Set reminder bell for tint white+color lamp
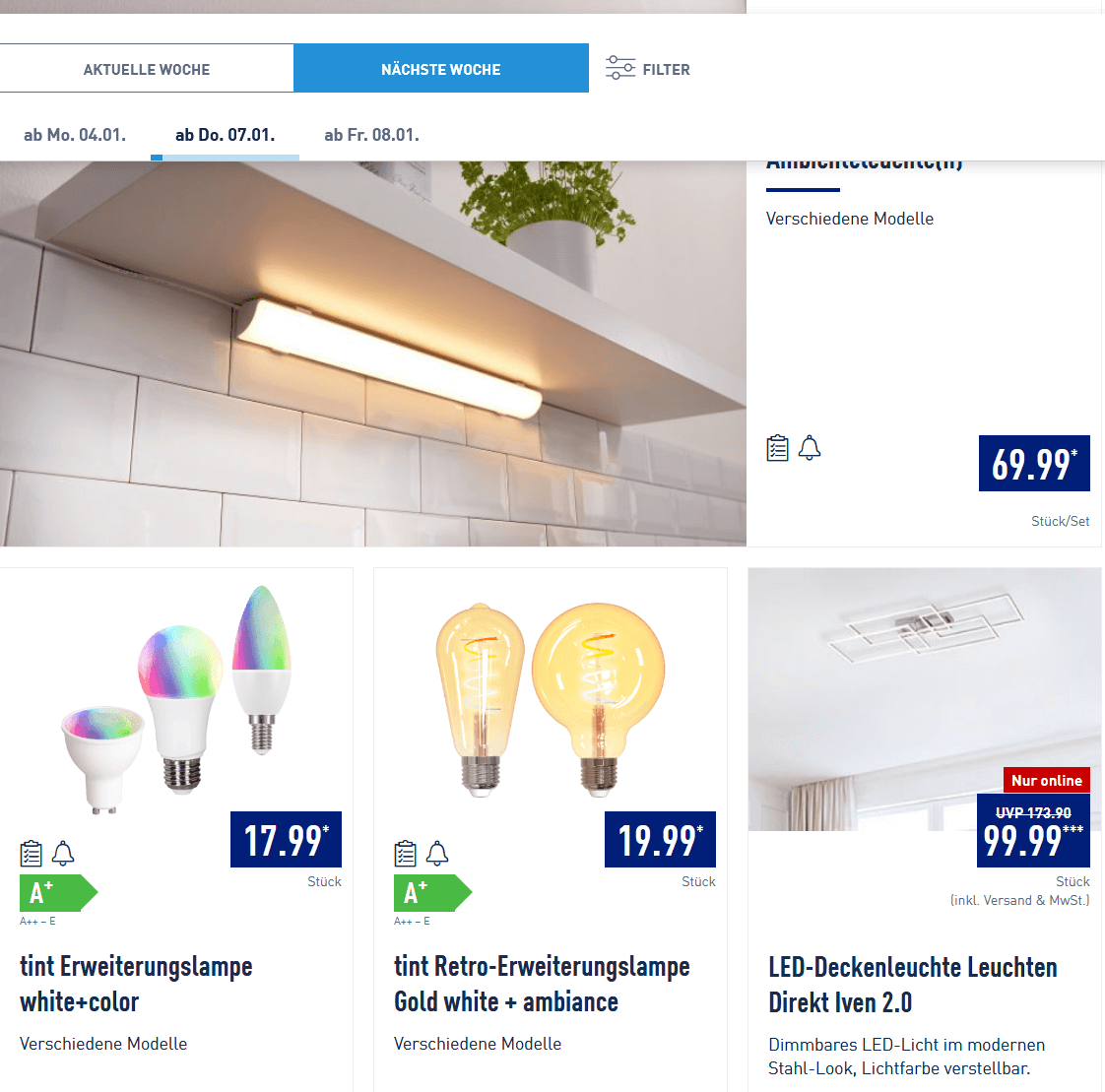The width and height of the screenshot is (1105, 1092). [x=63, y=853]
